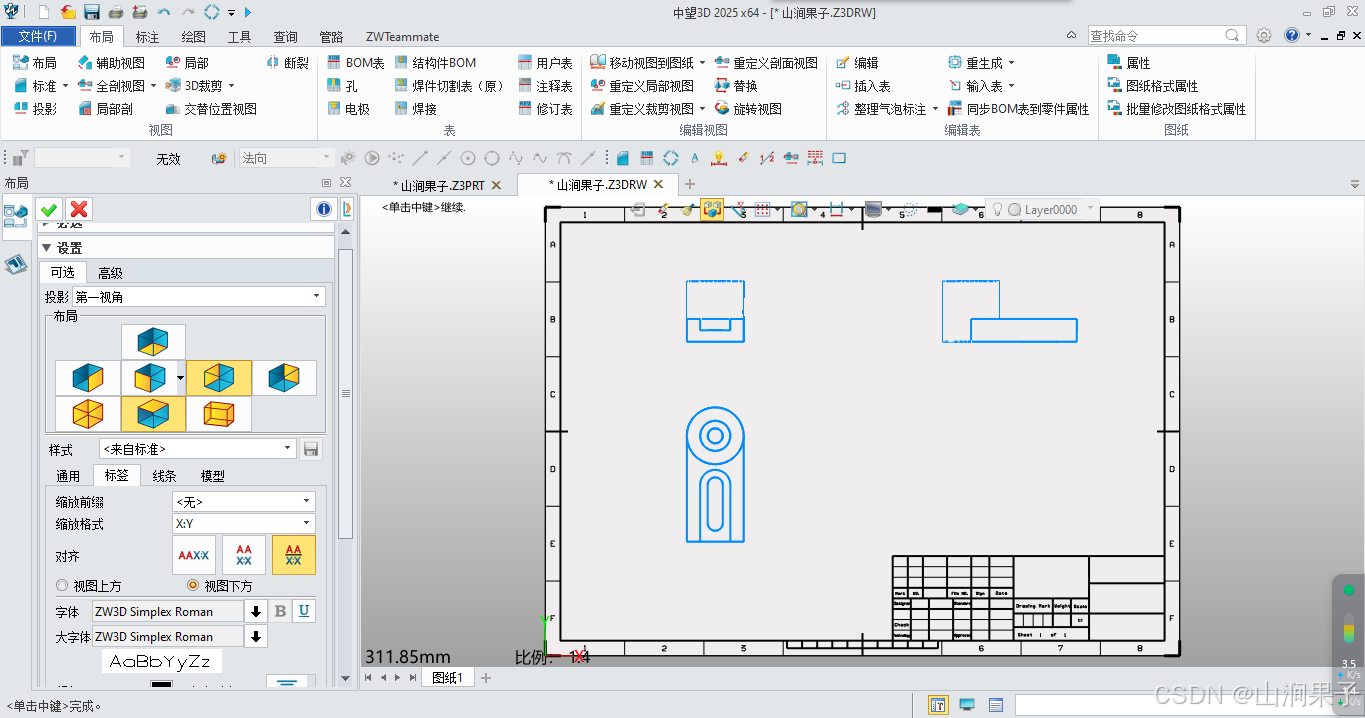The image size is (1365, 718).
Task: Click the 属性 button in 图纸 group
Action: coord(1129,62)
